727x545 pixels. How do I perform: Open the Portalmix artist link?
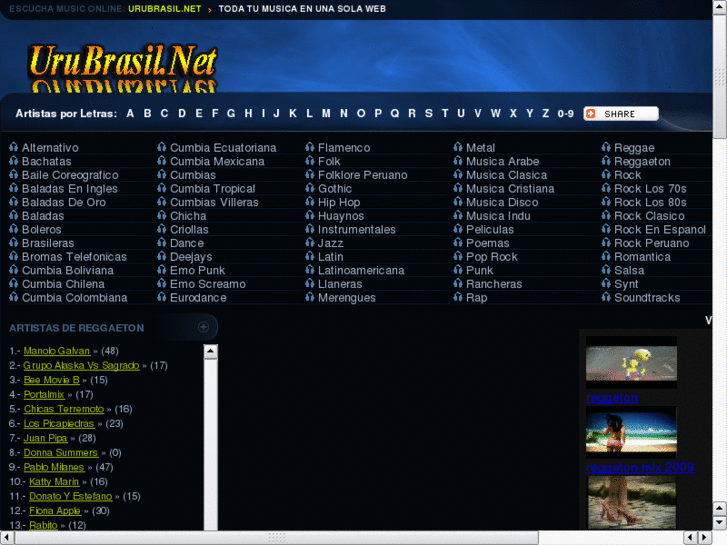(x=44, y=394)
